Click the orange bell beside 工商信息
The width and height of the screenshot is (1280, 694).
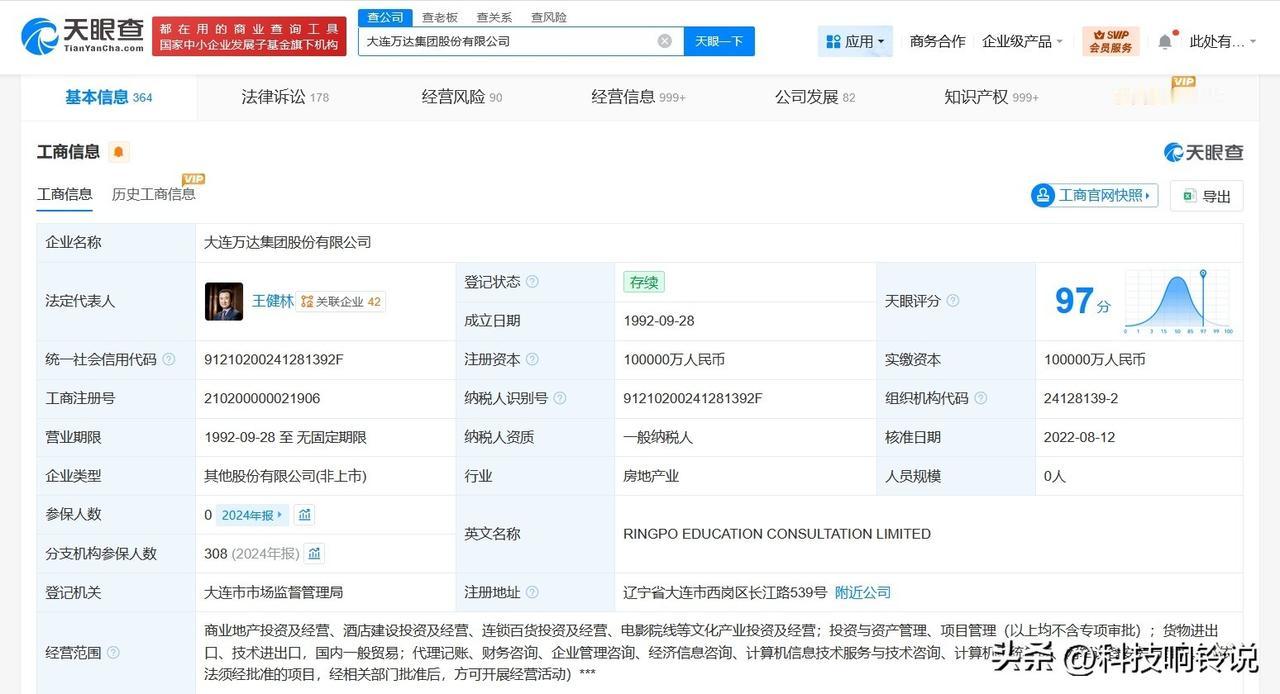click(x=118, y=152)
